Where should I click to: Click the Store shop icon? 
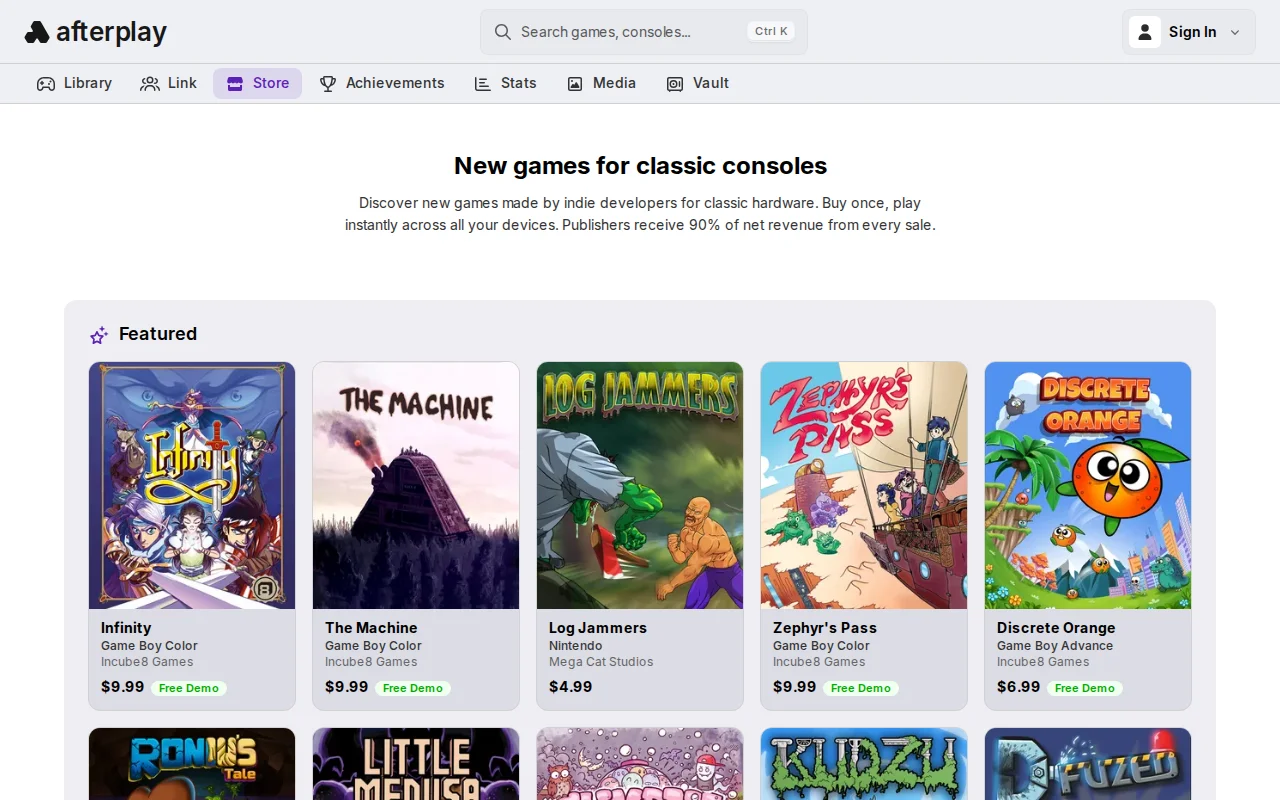tap(235, 84)
